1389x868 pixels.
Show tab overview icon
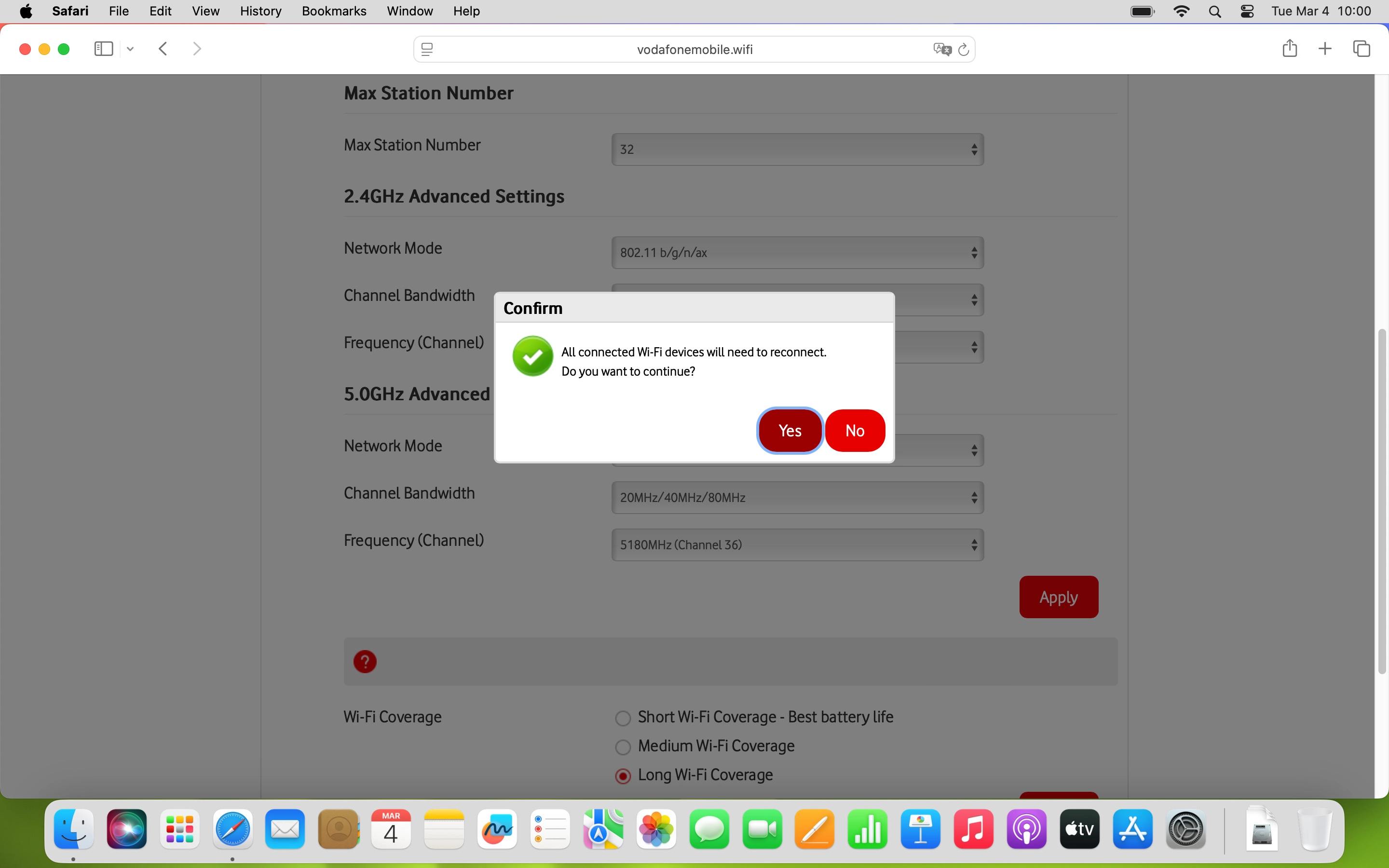[x=1362, y=49]
